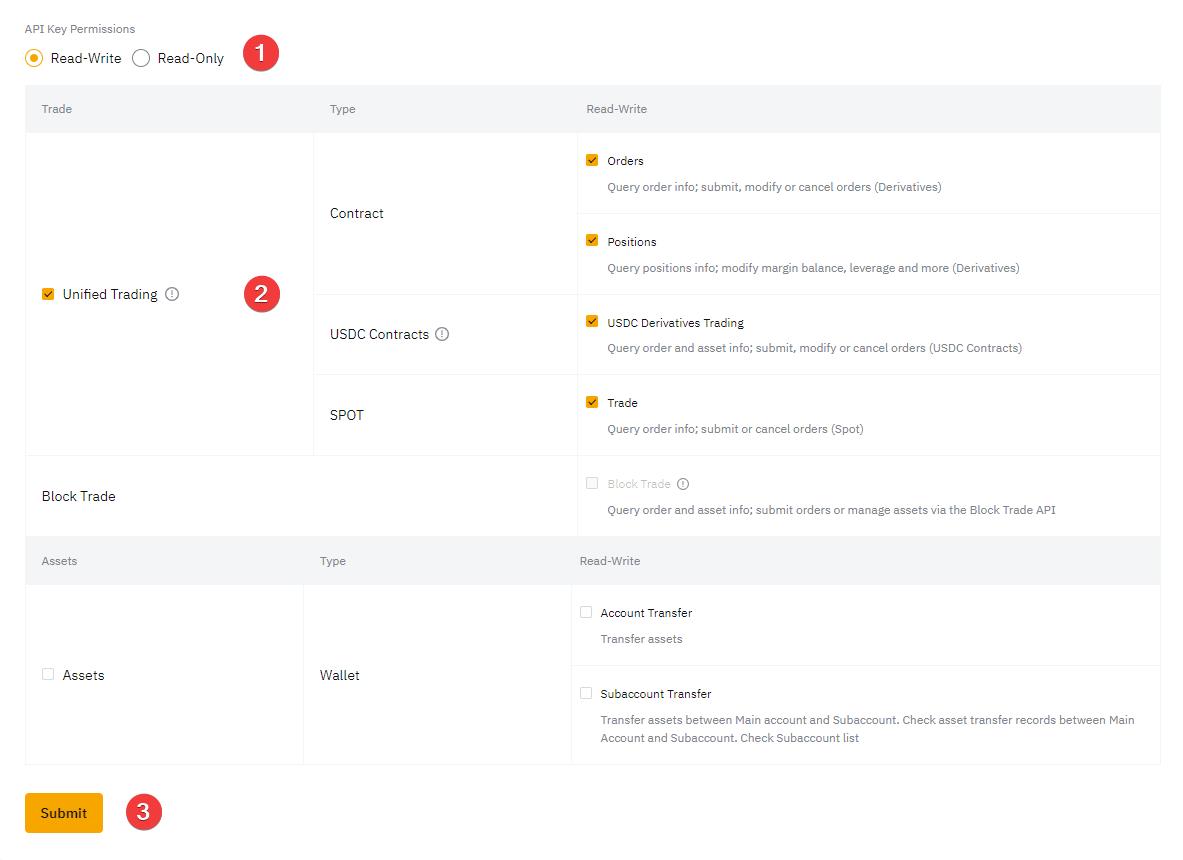Viewport: 1183px width, 860px height.
Task: Click the greyed-out Block Trade checkbox
Action: 592,484
